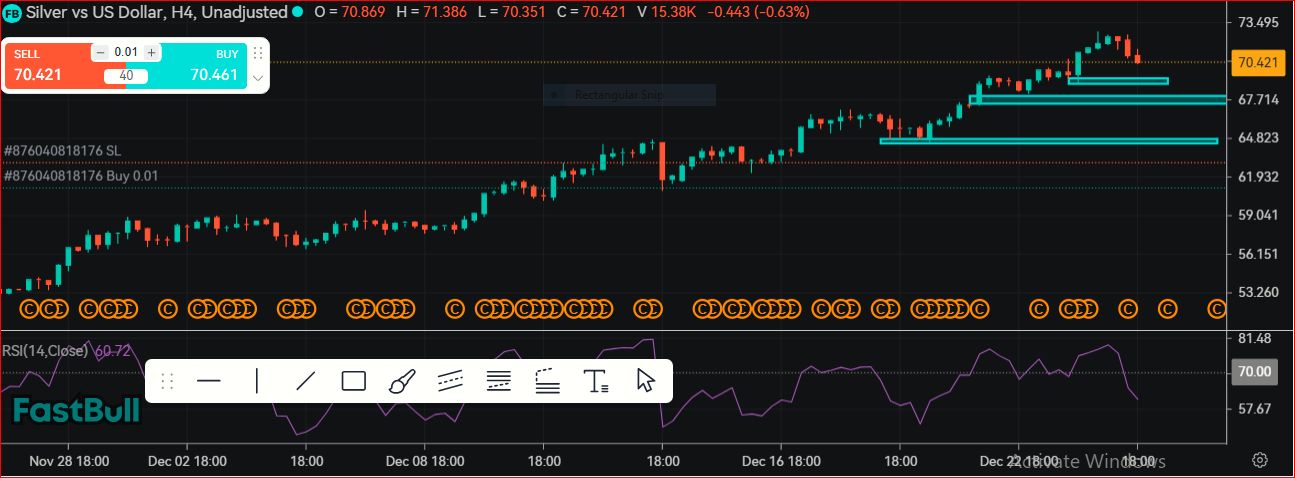Select the parallel channel tool
The height and width of the screenshot is (478, 1295).
pyautogui.click(x=451, y=381)
